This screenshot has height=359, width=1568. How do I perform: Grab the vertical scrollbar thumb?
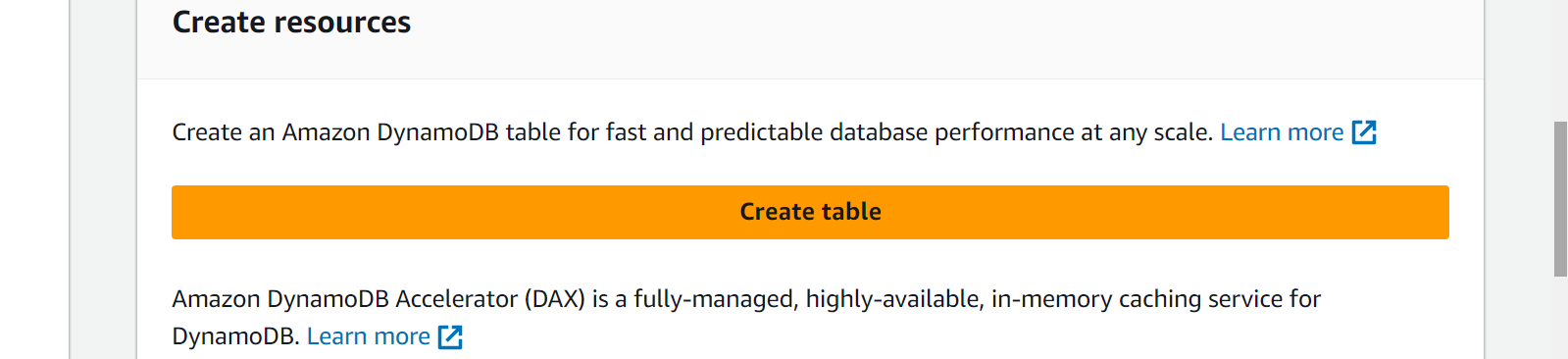click(1560, 199)
